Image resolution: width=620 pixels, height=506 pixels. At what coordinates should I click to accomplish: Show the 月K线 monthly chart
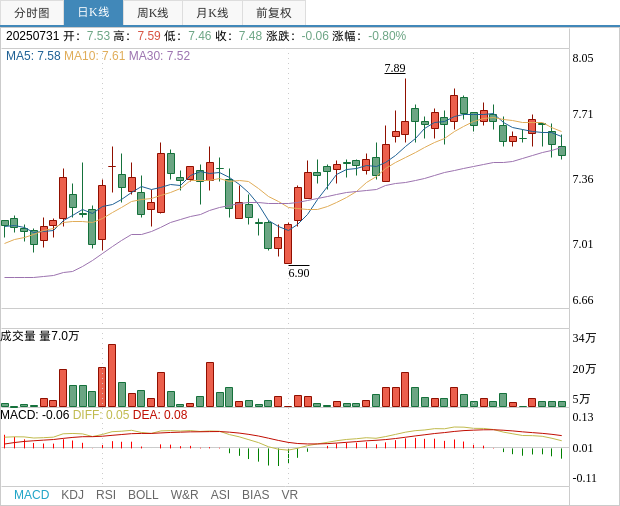tap(212, 13)
